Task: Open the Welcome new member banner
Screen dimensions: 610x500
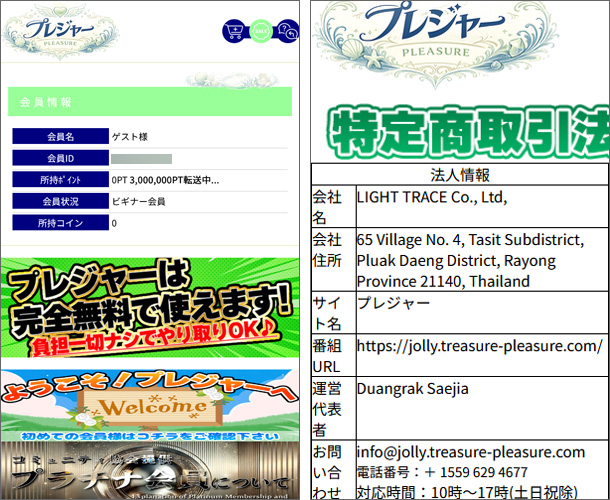Action: [150, 403]
